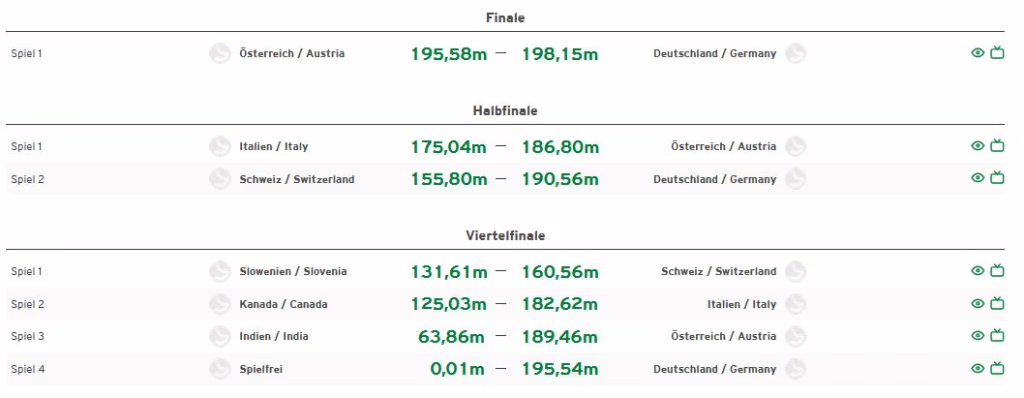Open the TV icon for the Finale match
The width and height of the screenshot is (1024, 398).
click(x=997, y=52)
